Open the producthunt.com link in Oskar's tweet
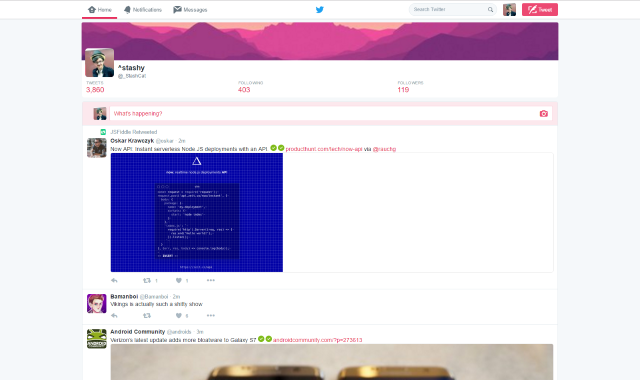 [324, 149]
